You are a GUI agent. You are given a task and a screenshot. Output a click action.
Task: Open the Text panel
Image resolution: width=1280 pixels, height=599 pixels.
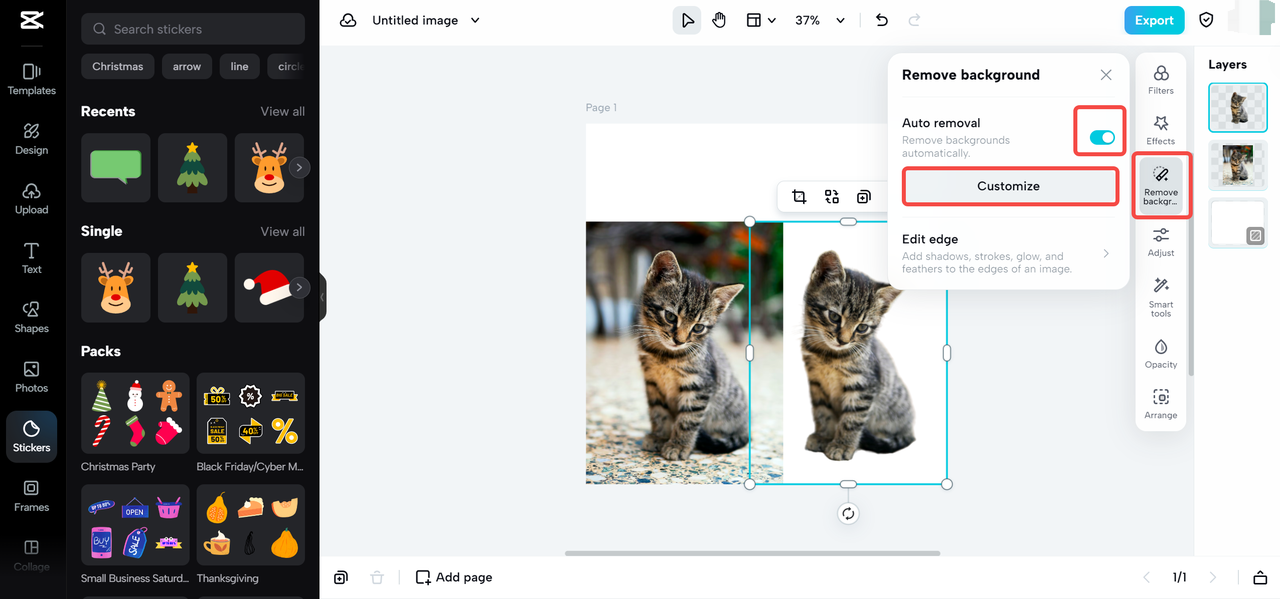(x=31, y=257)
